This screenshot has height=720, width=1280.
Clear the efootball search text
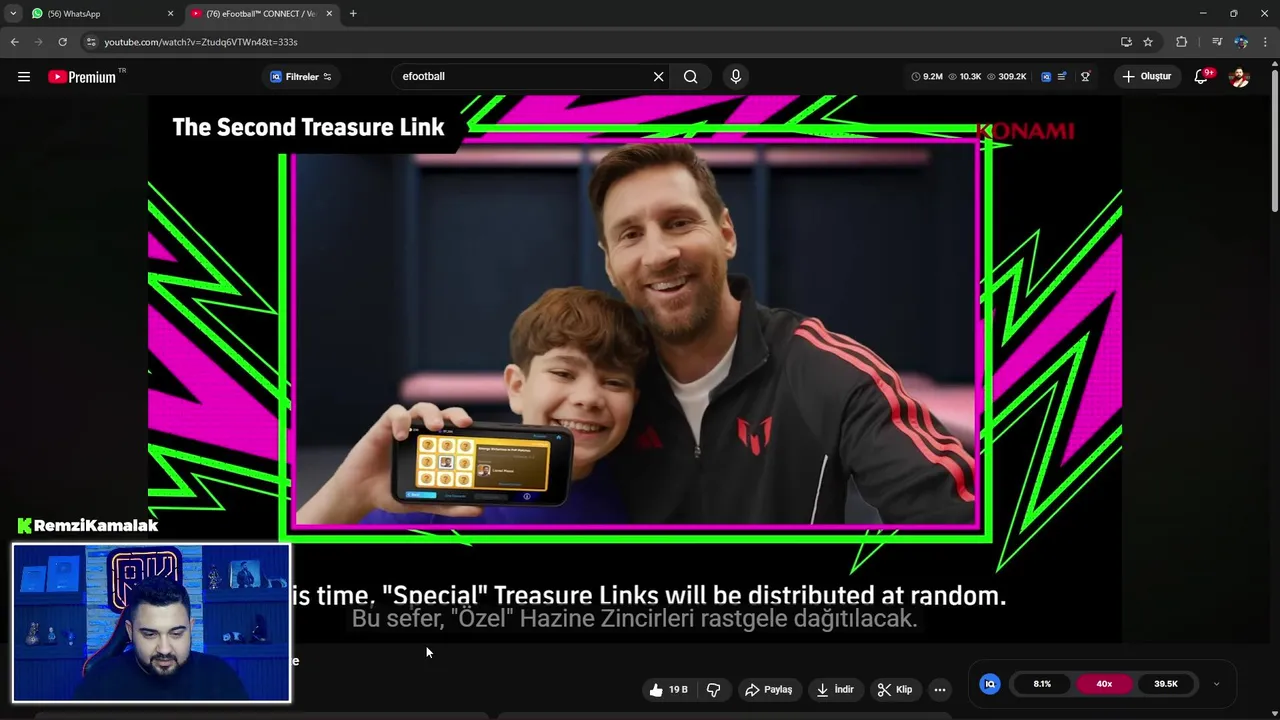click(x=658, y=77)
